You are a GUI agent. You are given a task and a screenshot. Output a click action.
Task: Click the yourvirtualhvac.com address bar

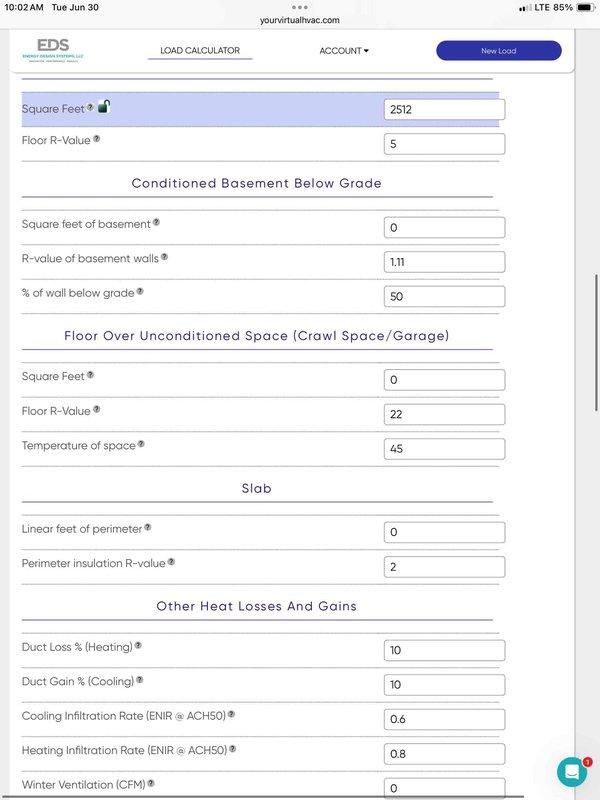299,20
